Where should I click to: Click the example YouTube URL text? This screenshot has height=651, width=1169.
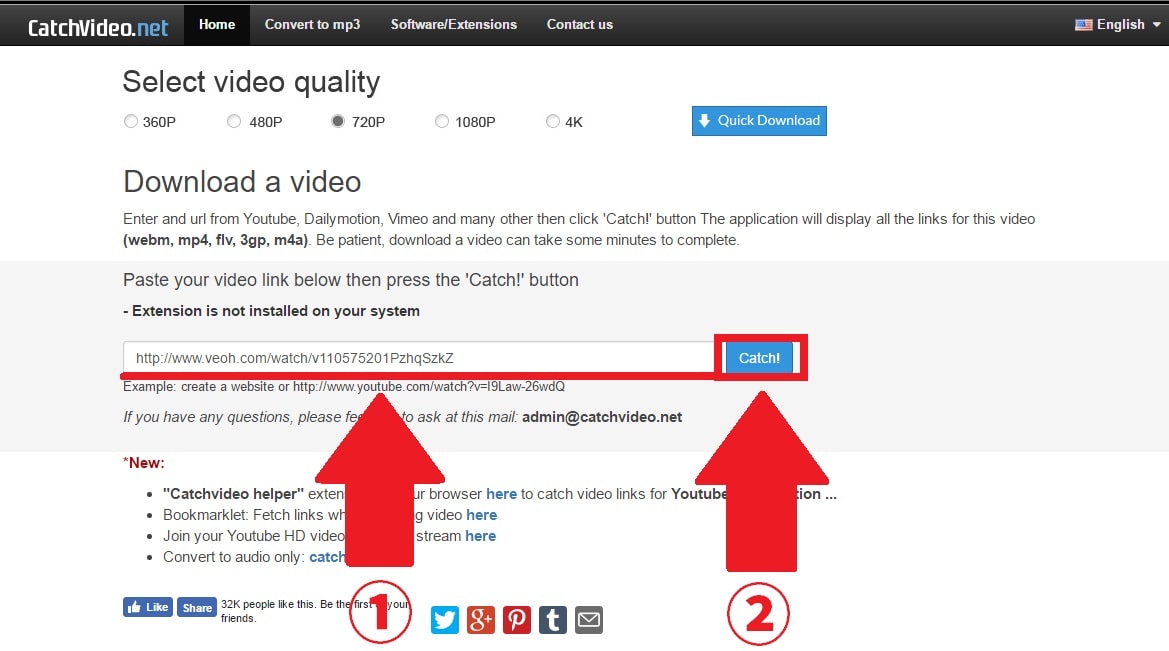(x=429, y=386)
